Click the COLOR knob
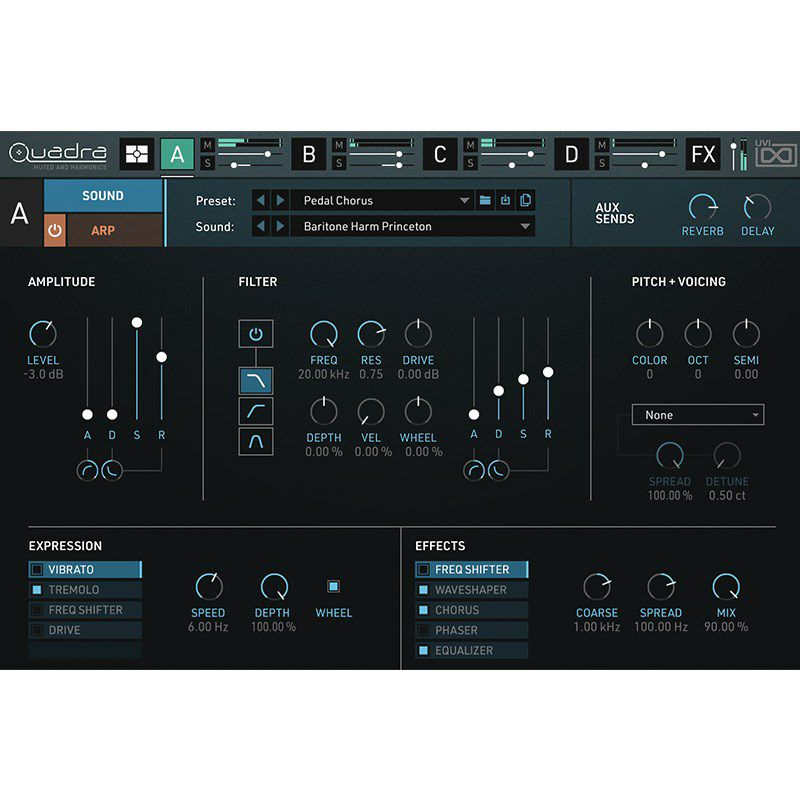This screenshot has height=800, width=800. click(649, 334)
